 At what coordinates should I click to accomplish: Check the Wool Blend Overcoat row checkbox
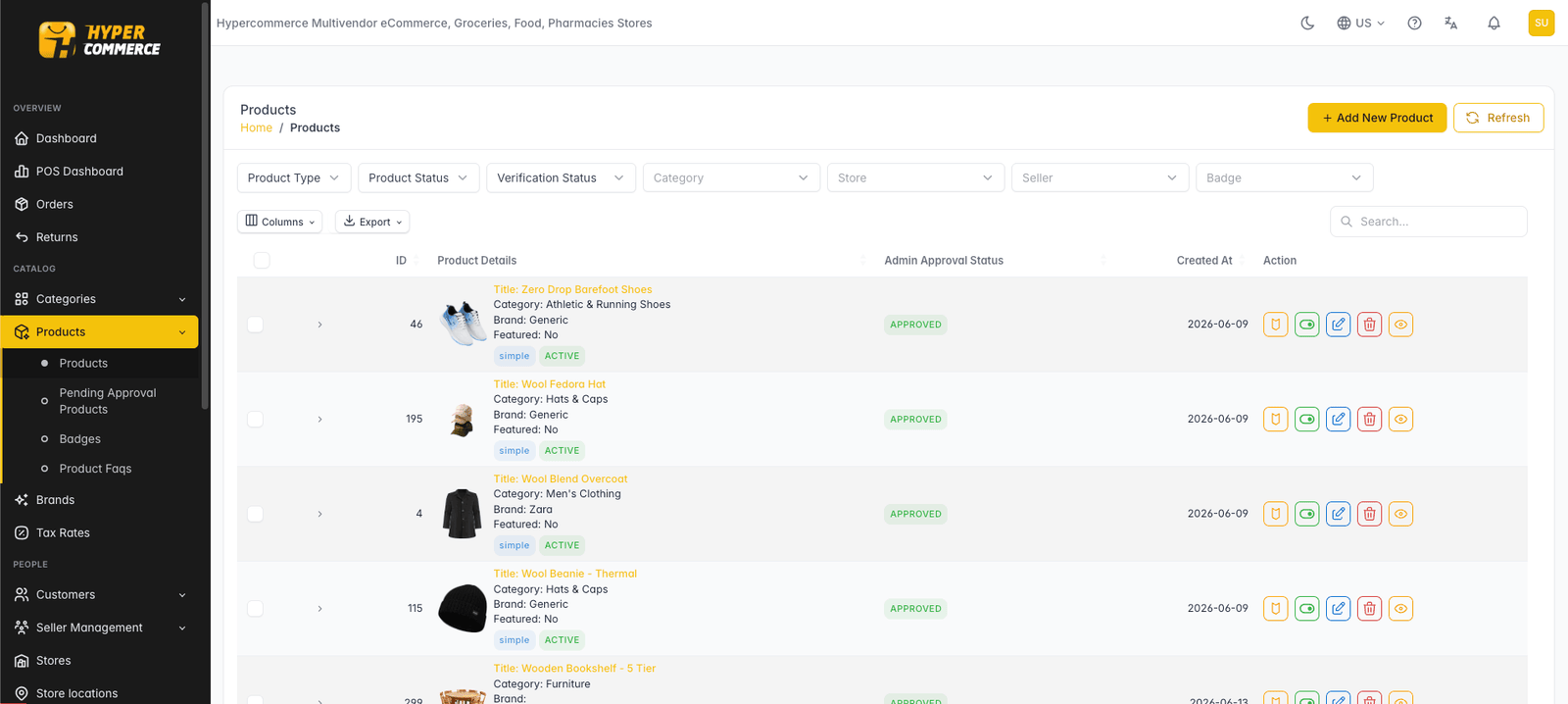point(256,514)
